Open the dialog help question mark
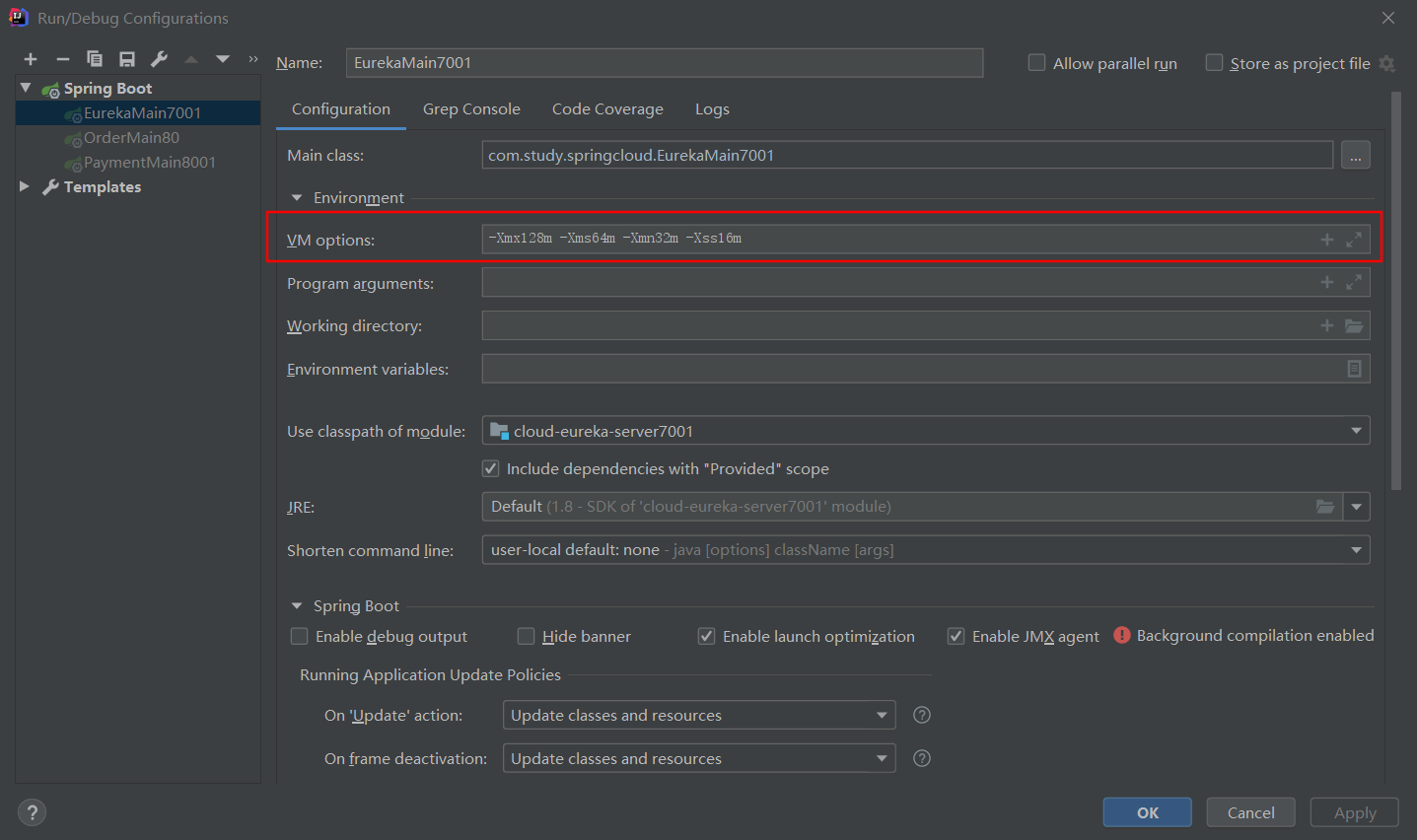 coord(33,812)
